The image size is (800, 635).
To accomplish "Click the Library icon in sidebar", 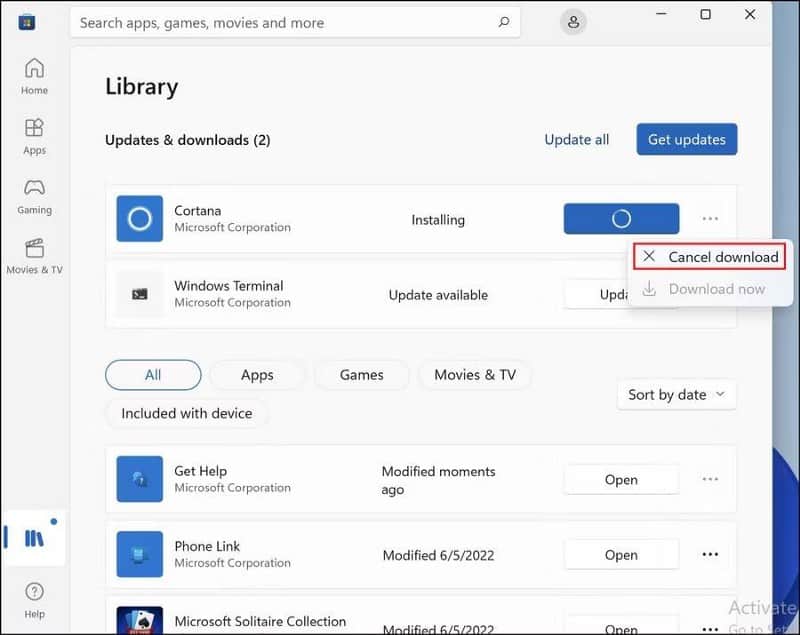I will (x=34, y=538).
